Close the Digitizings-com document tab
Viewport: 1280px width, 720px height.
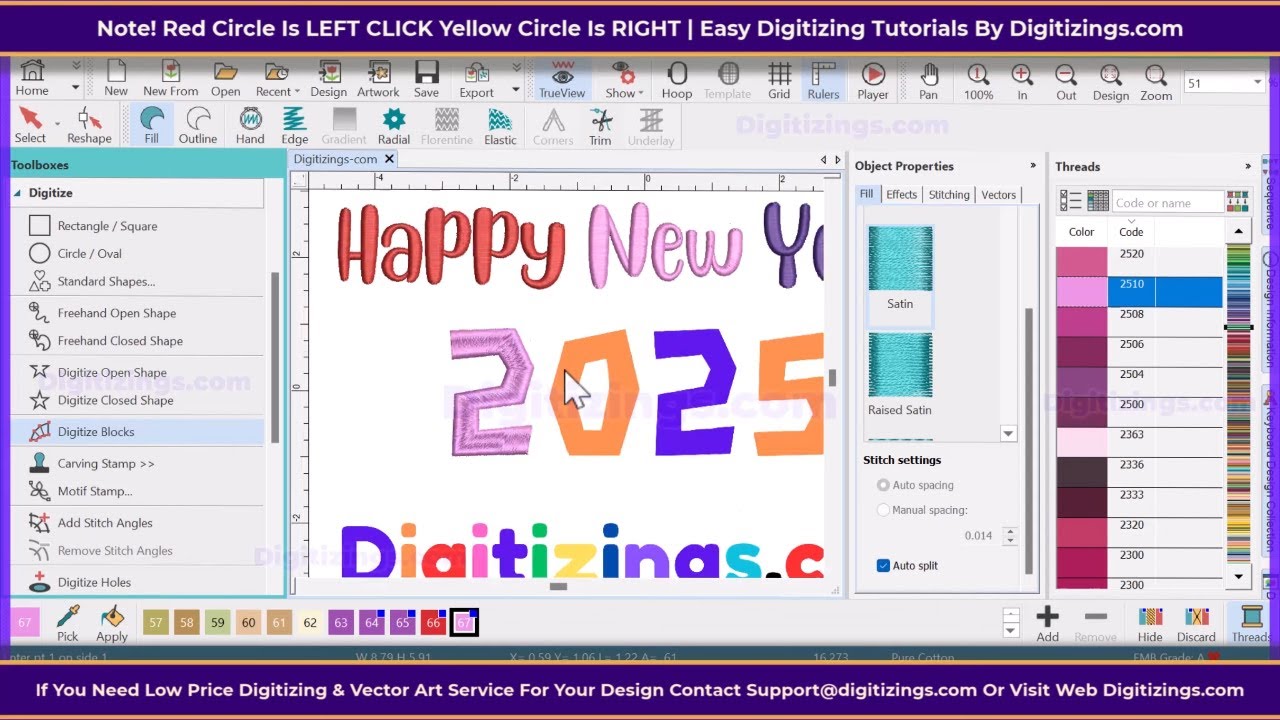390,159
